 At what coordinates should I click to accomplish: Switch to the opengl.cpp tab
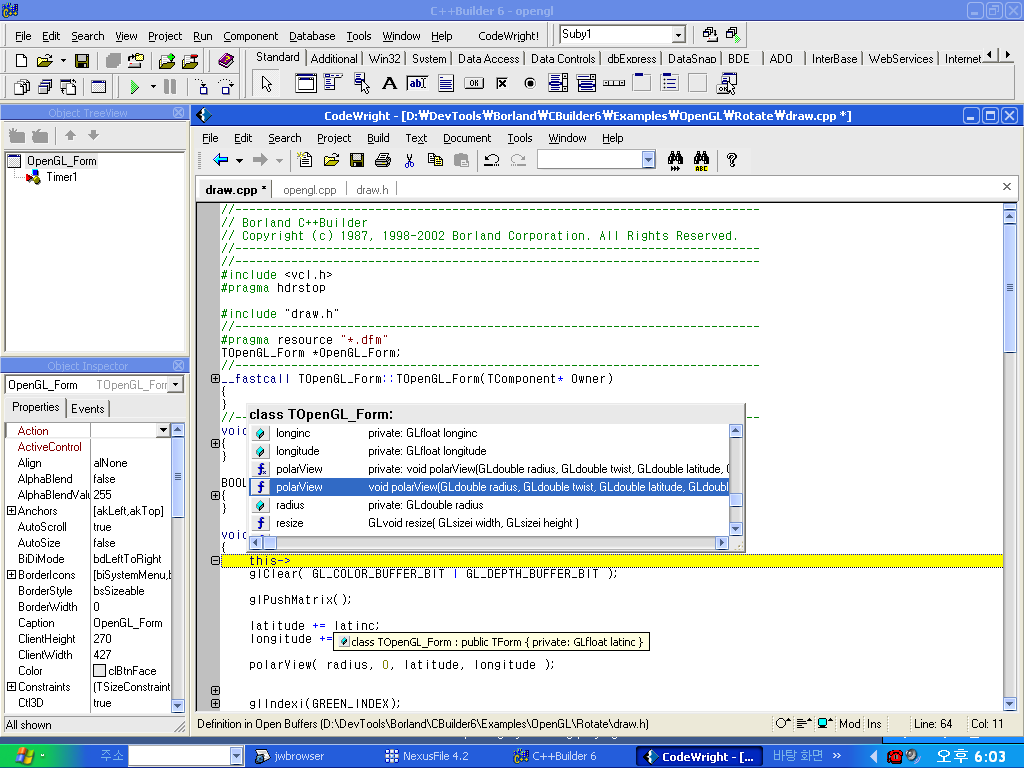[x=309, y=189]
